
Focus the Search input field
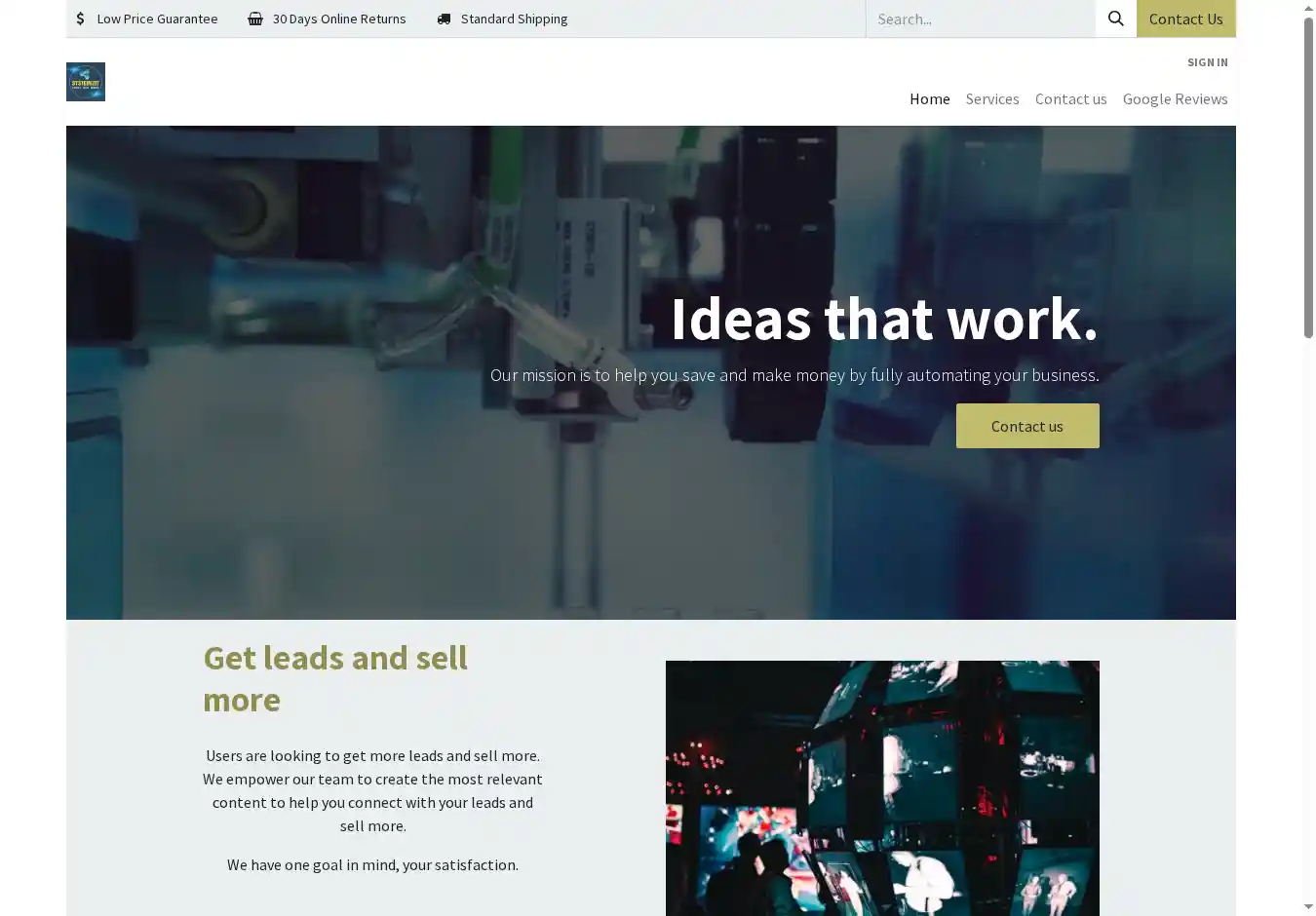coord(981,19)
